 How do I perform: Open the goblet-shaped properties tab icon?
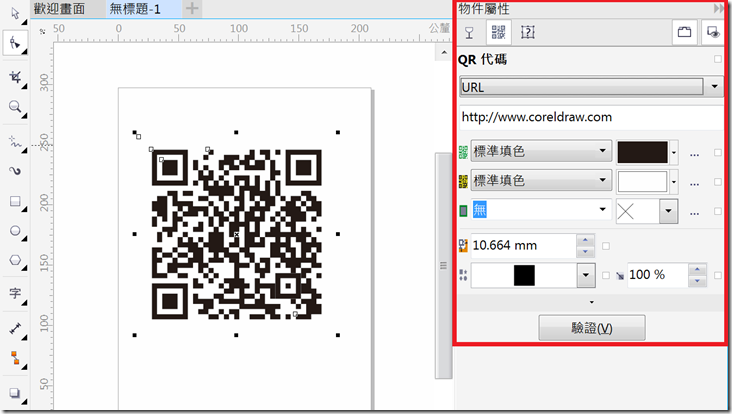point(469,33)
